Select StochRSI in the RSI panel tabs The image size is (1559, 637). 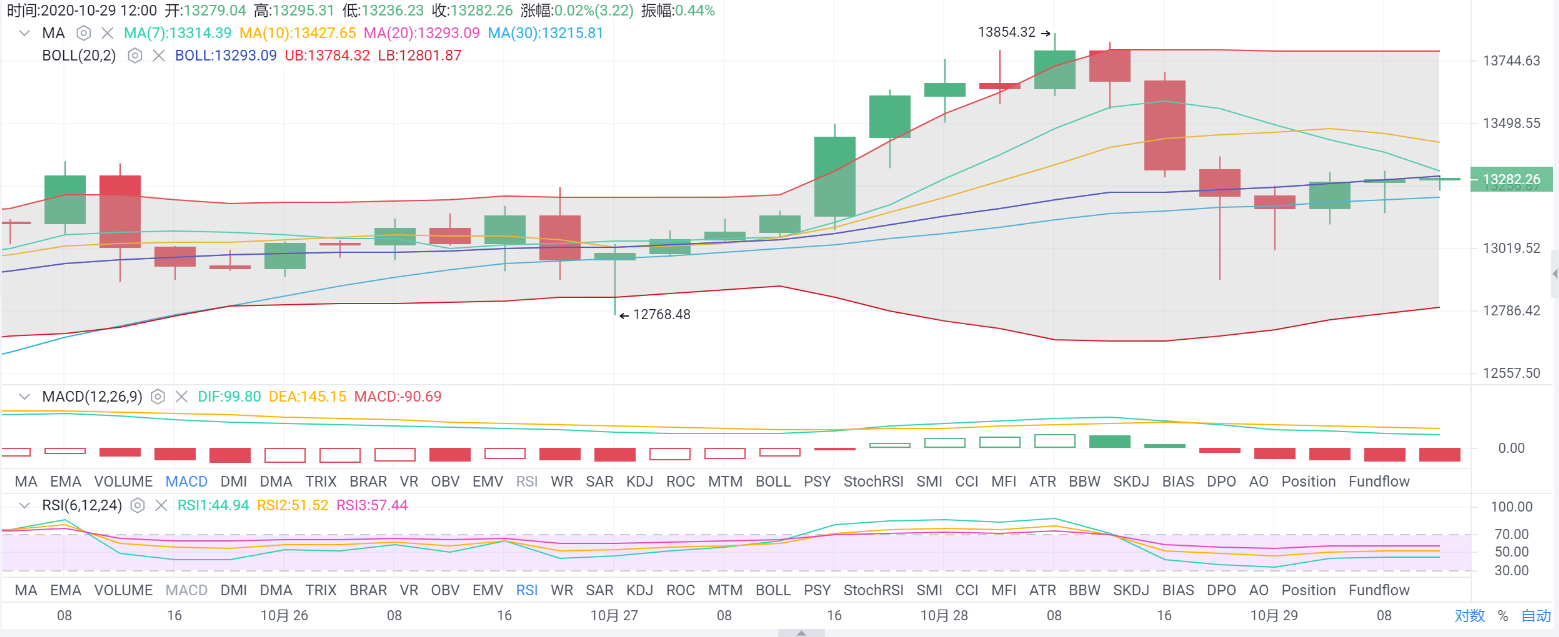(x=873, y=590)
